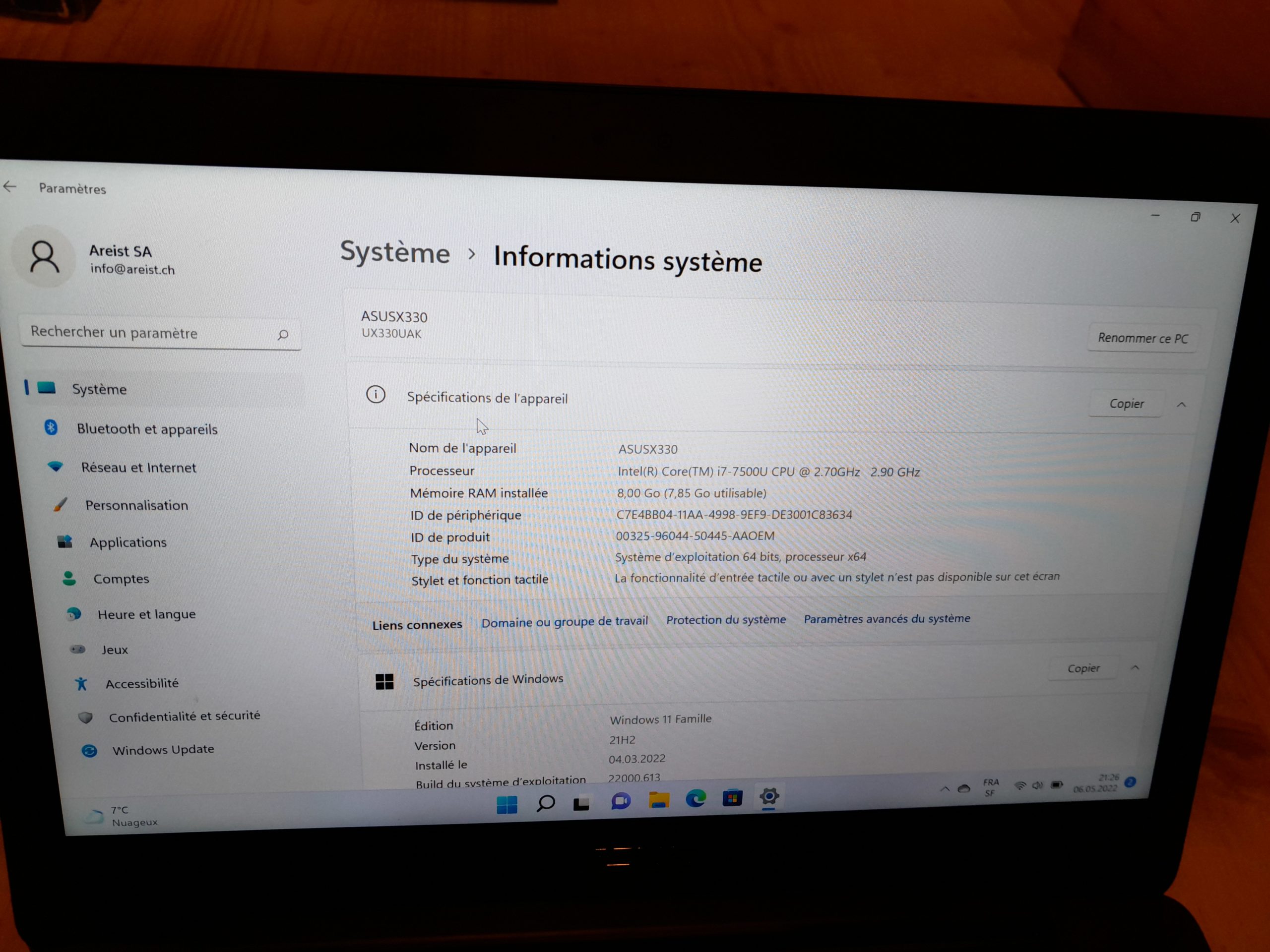Open Confidentialité et sécurité settings
The image size is (1270, 952).
tap(185, 715)
